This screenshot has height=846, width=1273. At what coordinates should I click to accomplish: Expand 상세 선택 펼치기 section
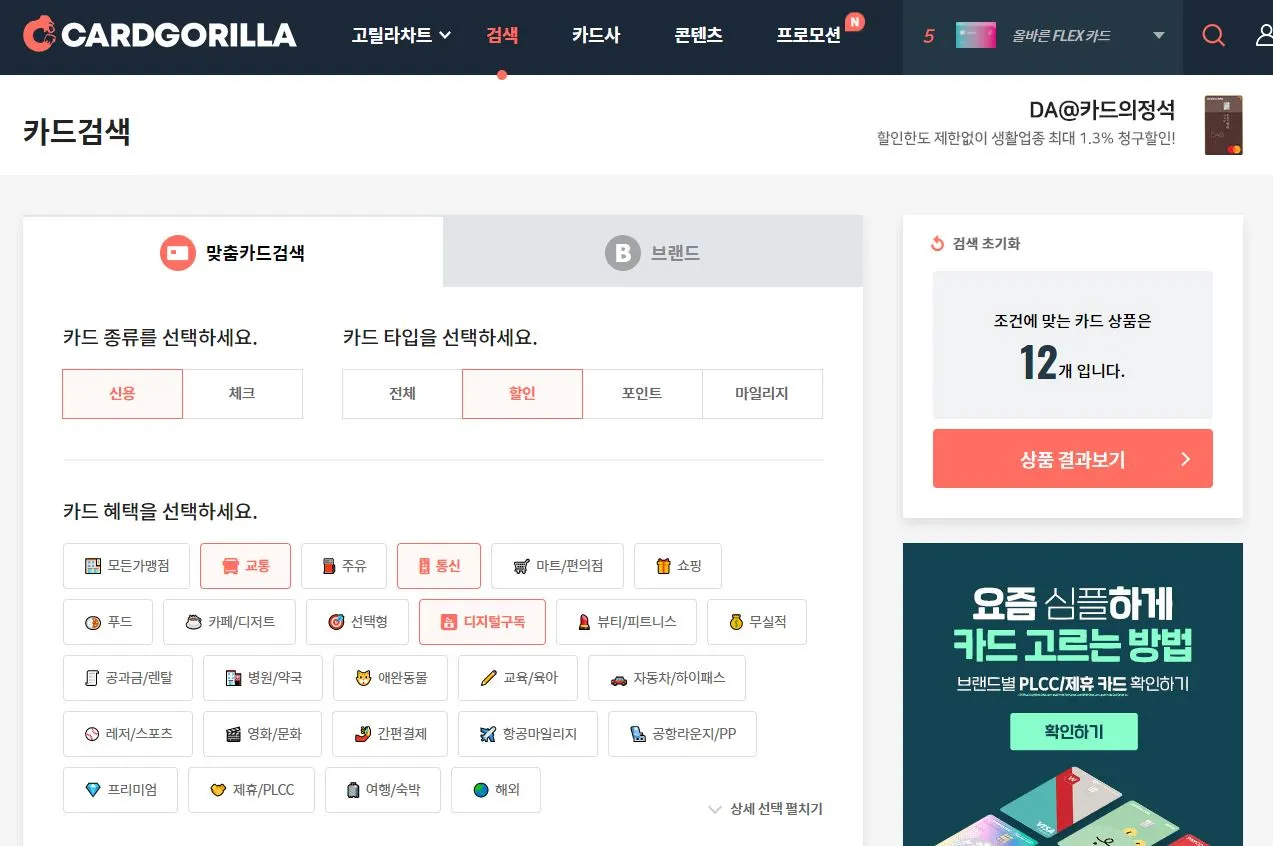[x=765, y=809]
